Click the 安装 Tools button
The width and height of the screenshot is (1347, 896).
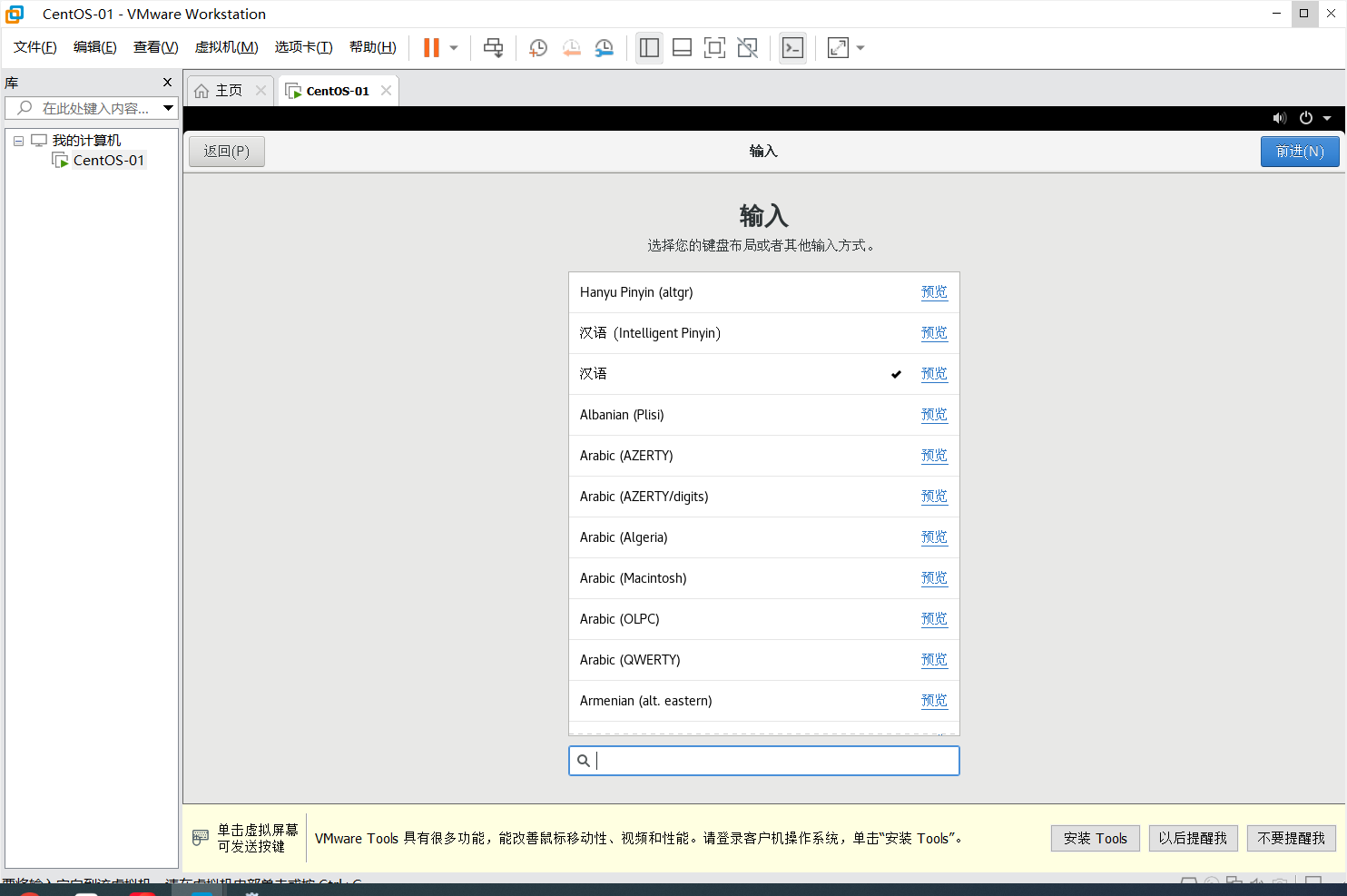1096,839
